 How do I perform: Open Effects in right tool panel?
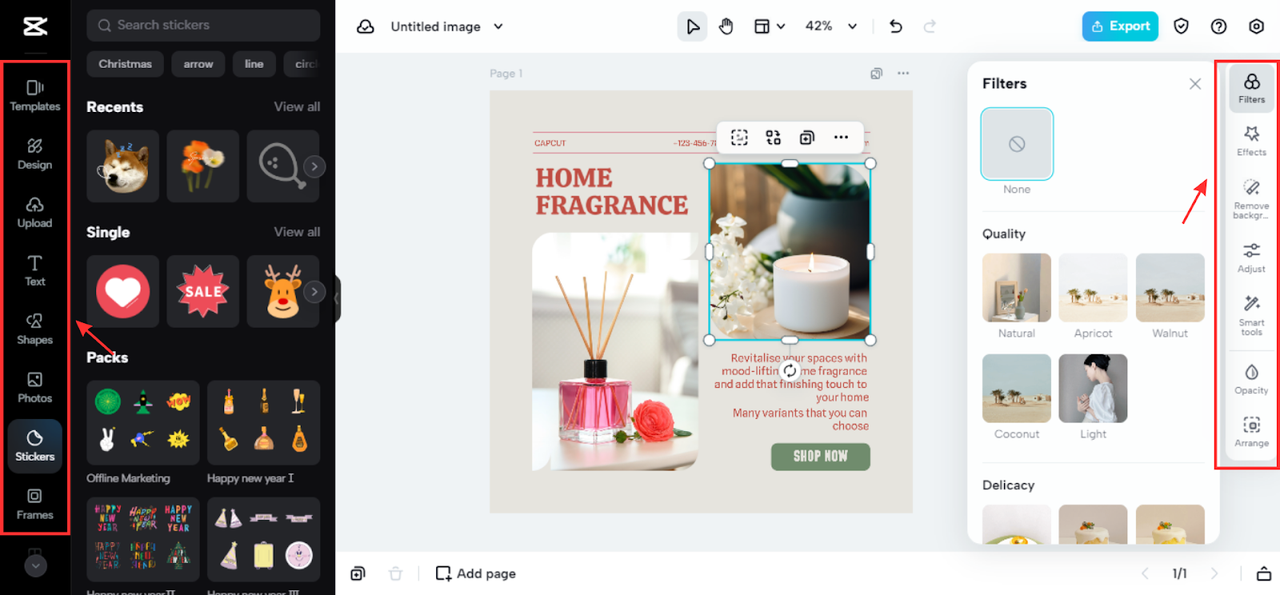(x=1251, y=140)
